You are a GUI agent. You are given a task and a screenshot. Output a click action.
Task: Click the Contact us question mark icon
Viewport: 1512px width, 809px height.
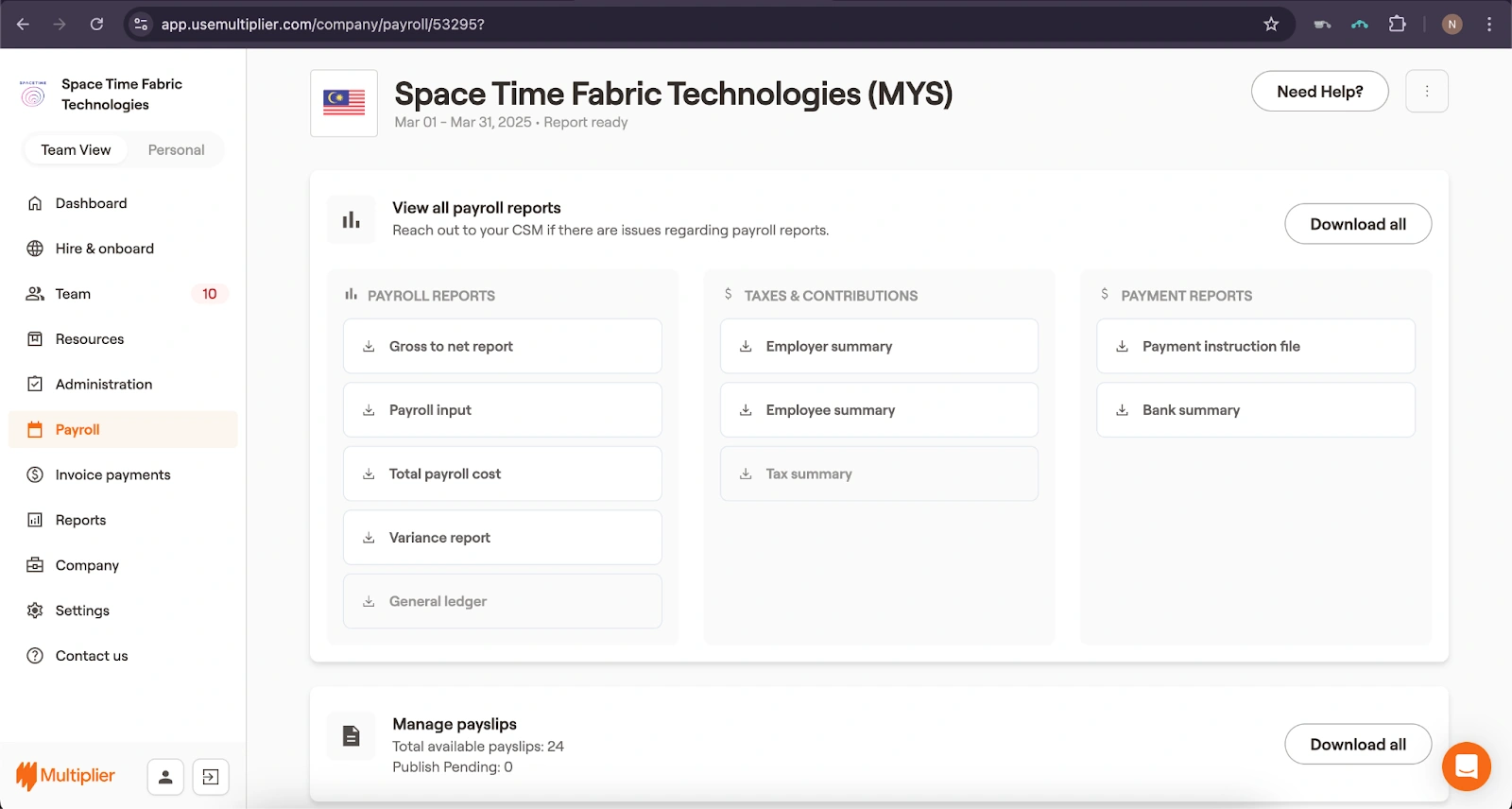coord(35,656)
